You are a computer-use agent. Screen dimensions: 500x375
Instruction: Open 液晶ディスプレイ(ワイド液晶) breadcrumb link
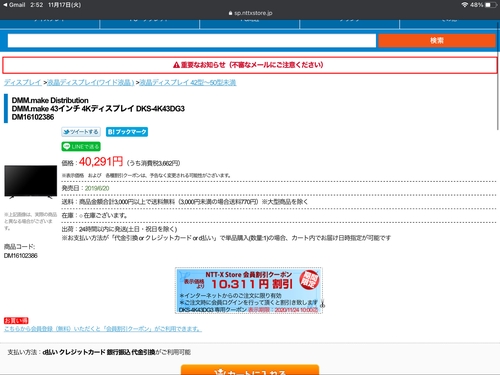pyautogui.click(x=90, y=82)
